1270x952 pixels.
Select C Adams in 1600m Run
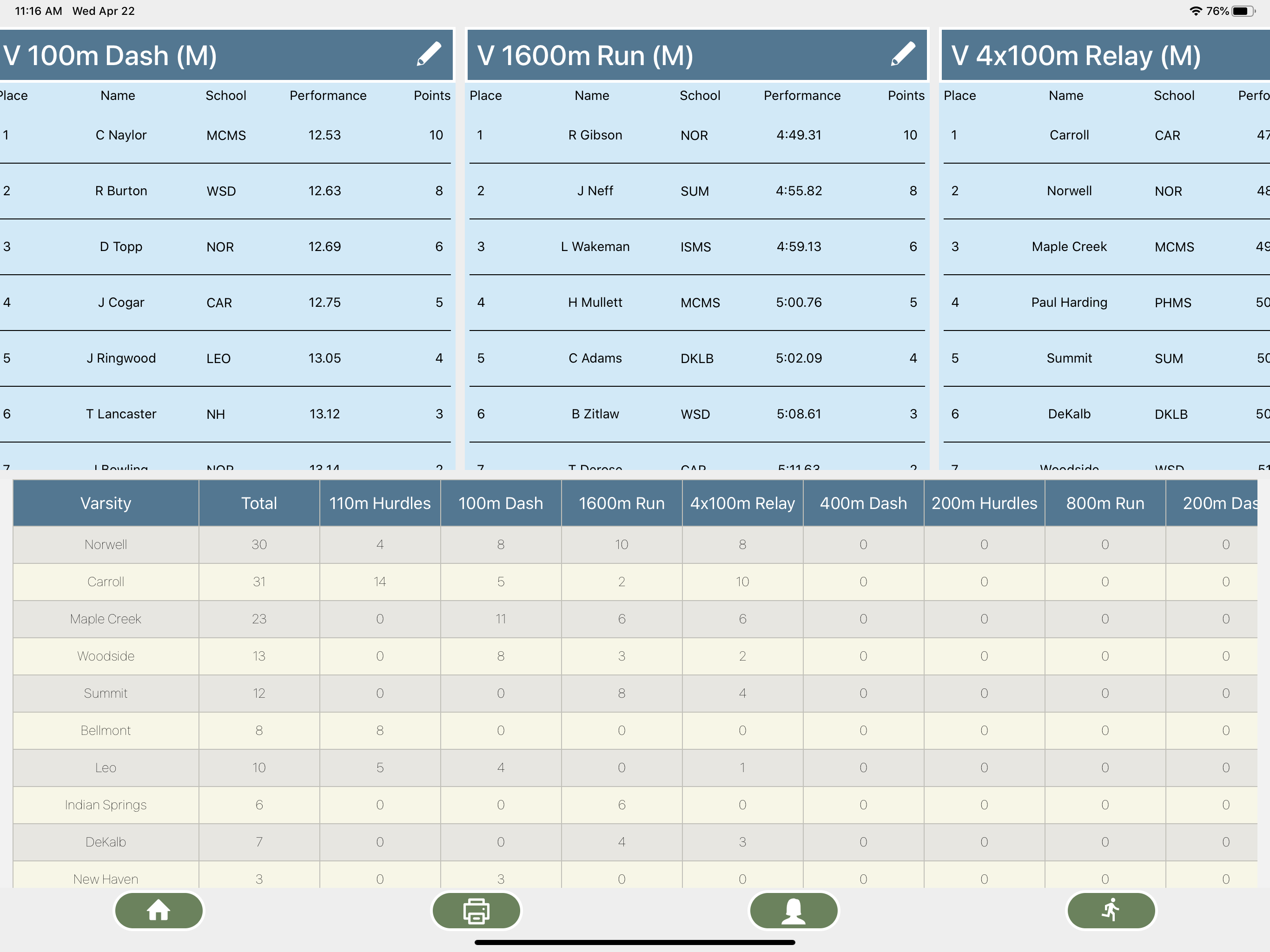point(595,358)
